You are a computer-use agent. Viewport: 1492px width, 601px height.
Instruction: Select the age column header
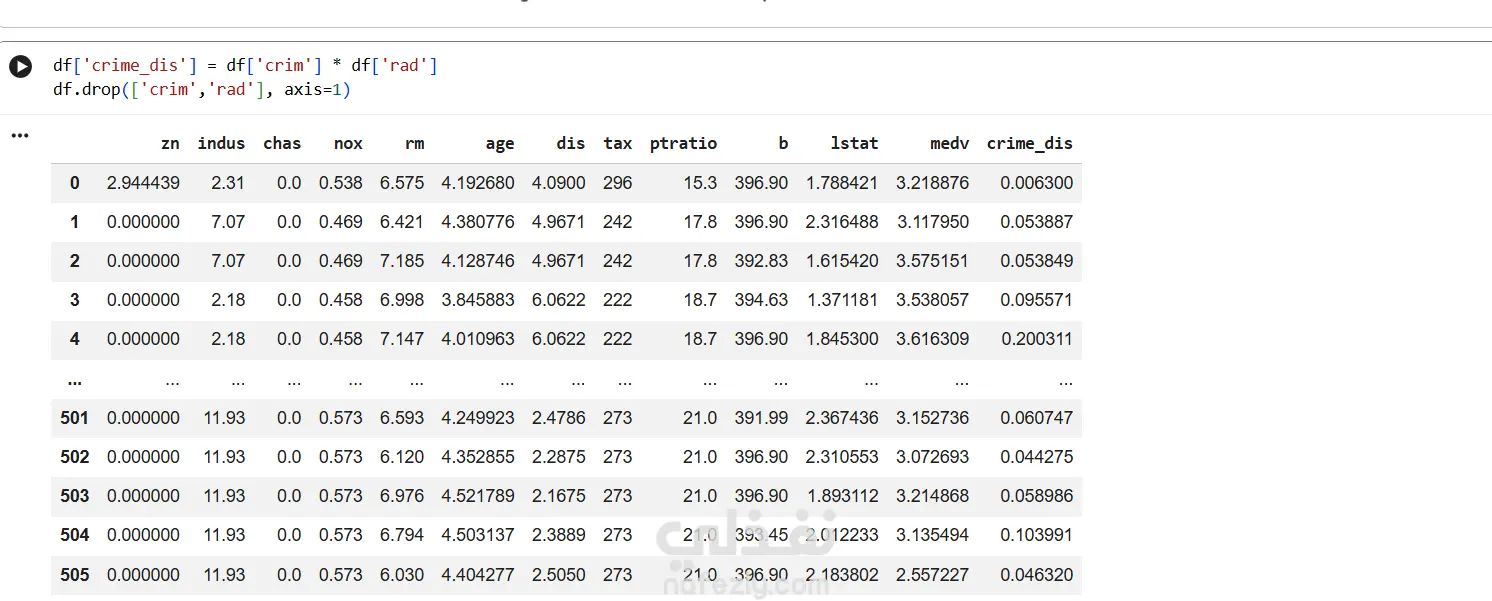500,143
